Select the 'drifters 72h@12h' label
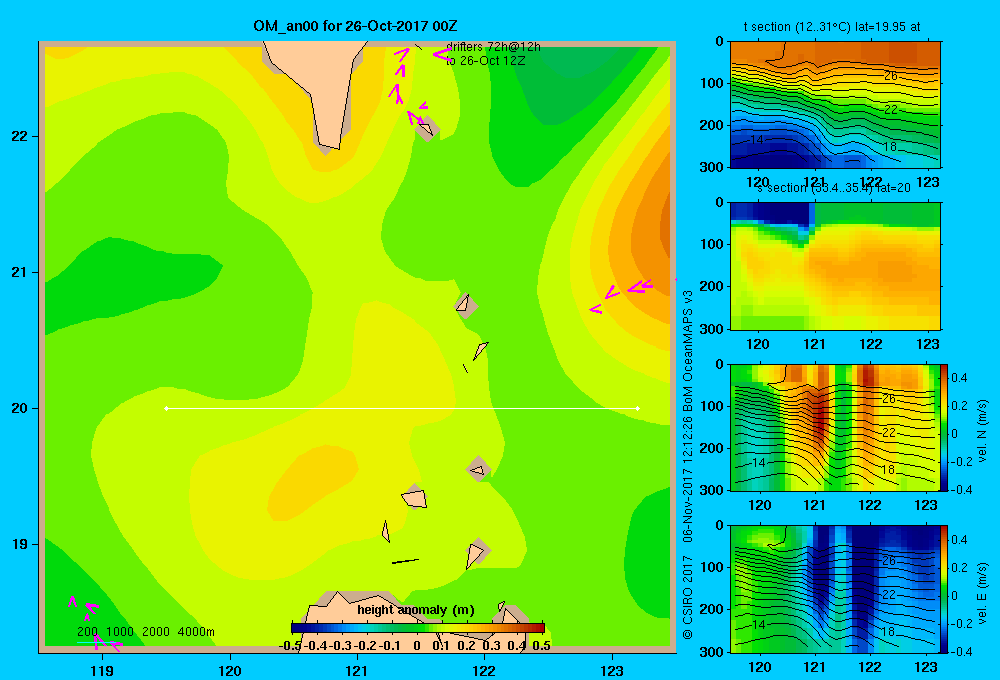 point(493,47)
